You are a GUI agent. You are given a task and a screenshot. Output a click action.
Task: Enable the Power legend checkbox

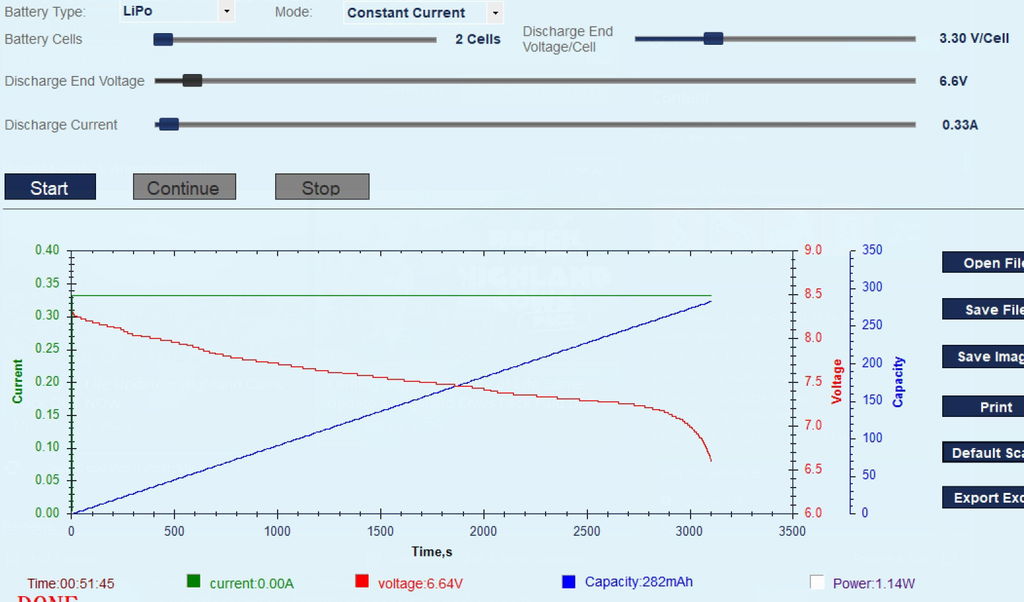pyautogui.click(x=817, y=582)
